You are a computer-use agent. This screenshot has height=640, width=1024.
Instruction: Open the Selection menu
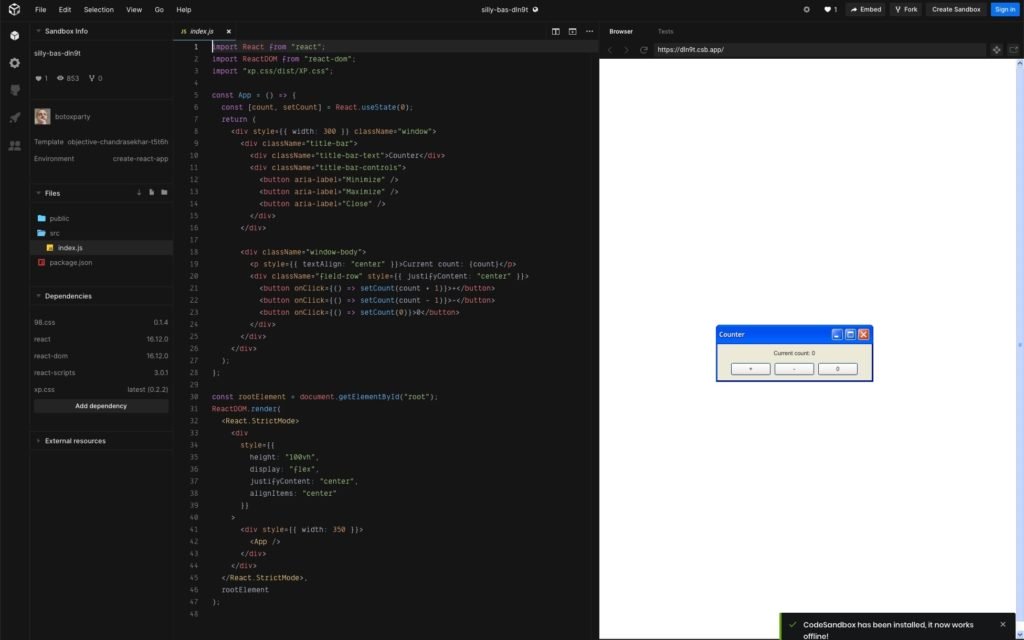point(98,9)
